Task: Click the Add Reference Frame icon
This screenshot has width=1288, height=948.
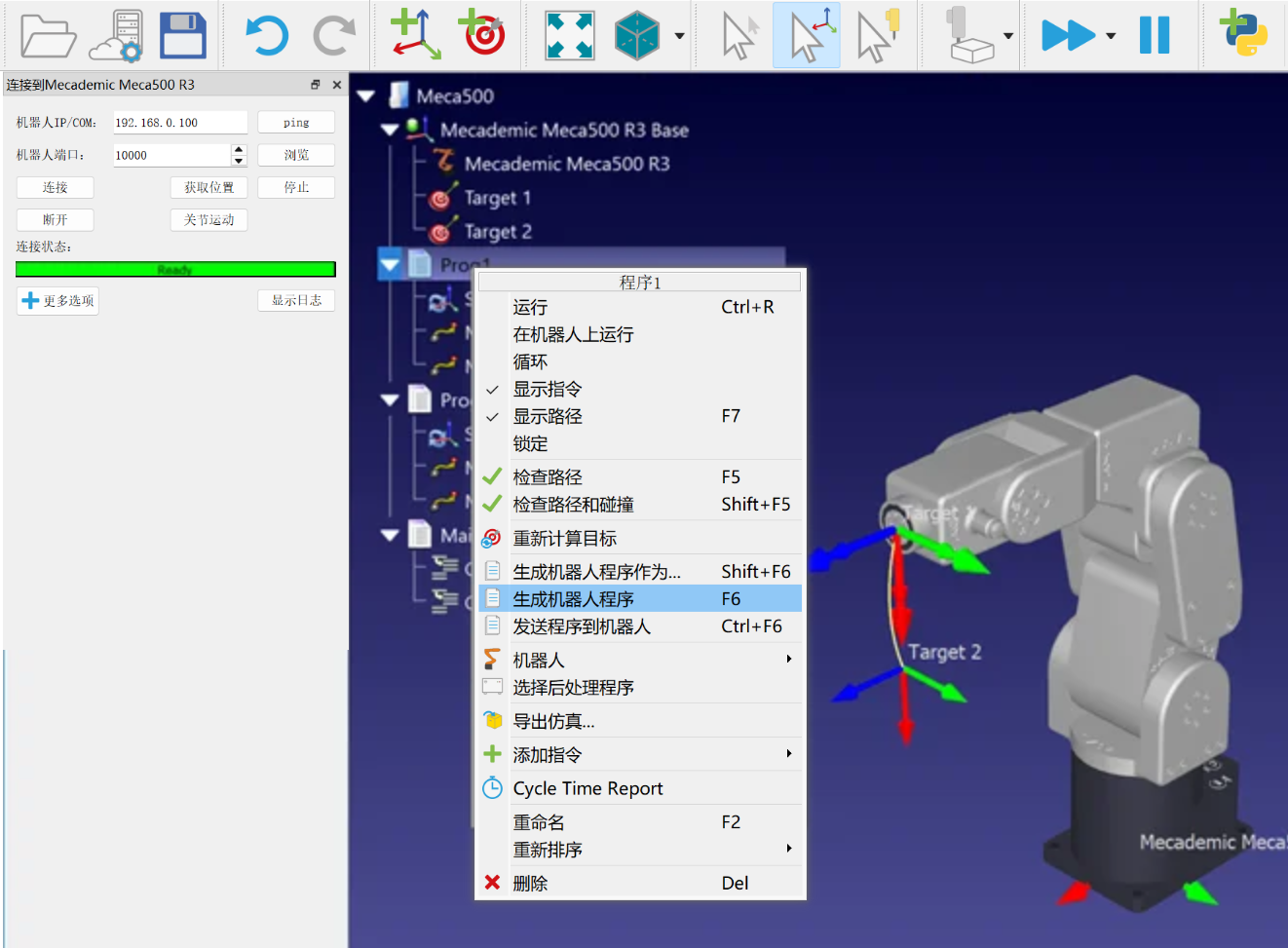Action: [x=413, y=33]
